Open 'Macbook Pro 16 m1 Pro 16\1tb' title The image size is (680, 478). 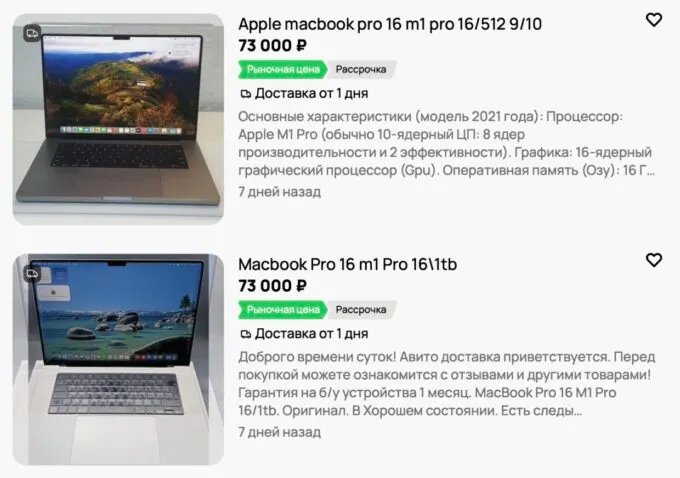point(348,264)
